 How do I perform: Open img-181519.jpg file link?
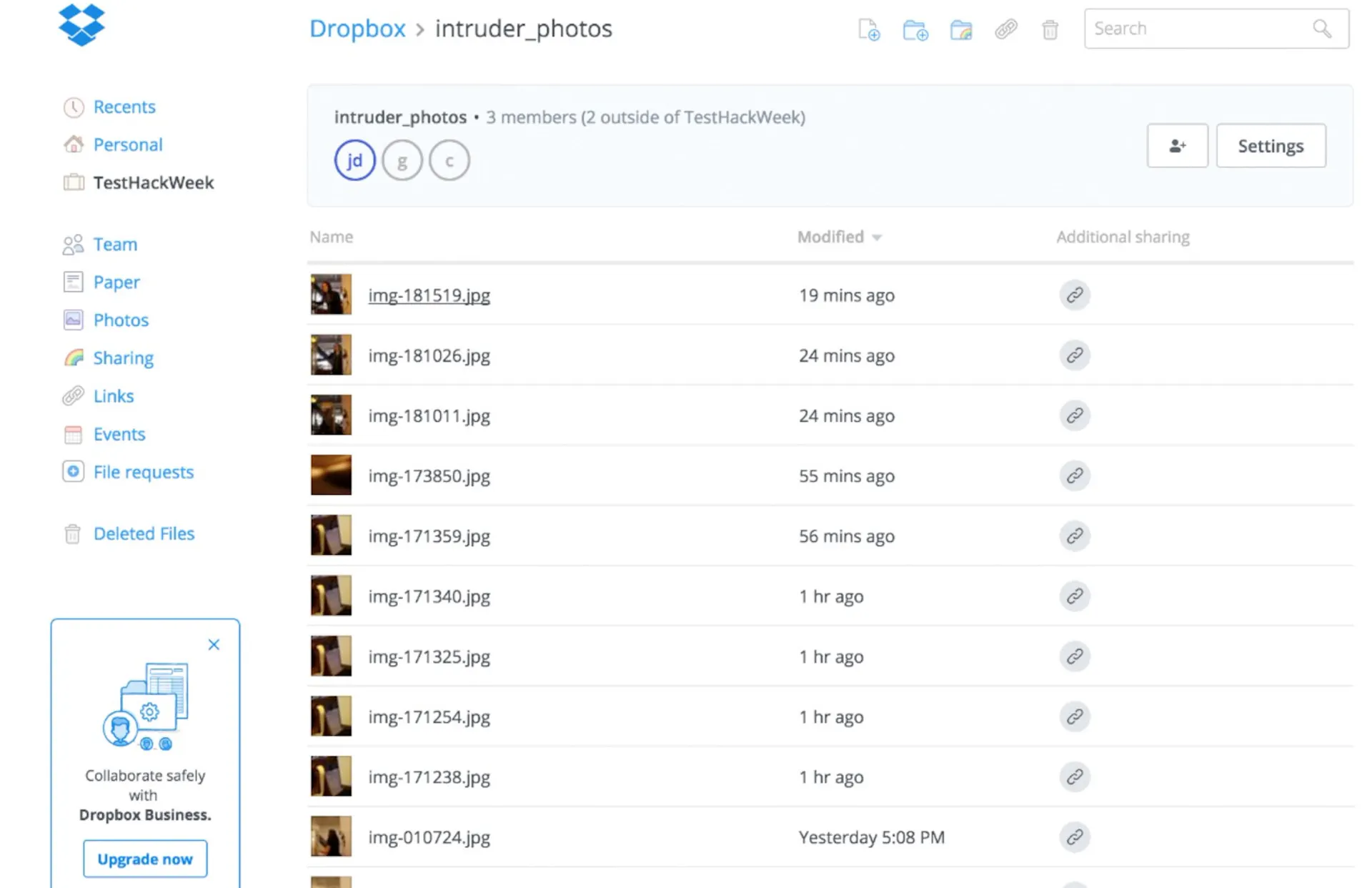[x=429, y=295]
